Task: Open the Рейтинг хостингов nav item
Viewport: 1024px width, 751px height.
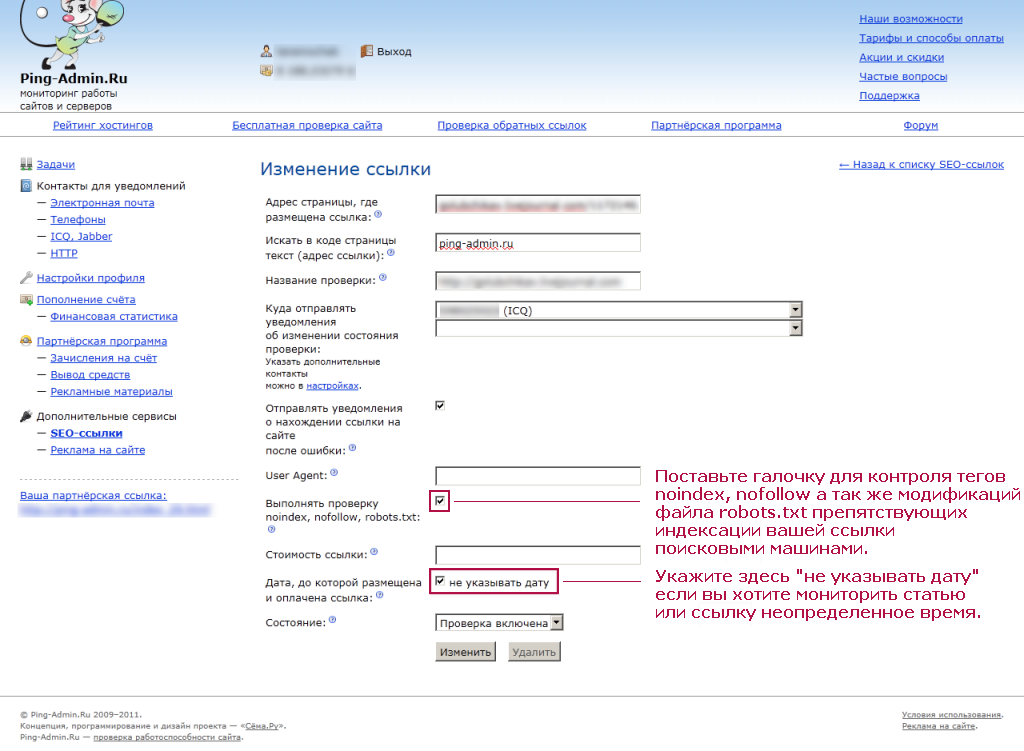Action: [103, 125]
